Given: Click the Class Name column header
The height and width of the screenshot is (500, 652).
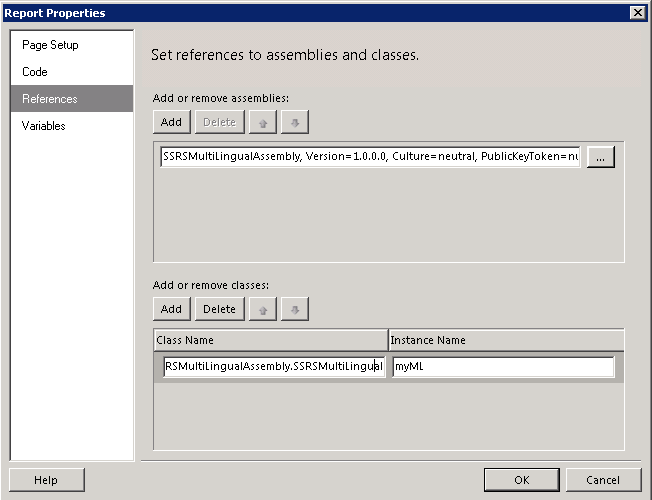Looking at the screenshot, I should [271, 340].
